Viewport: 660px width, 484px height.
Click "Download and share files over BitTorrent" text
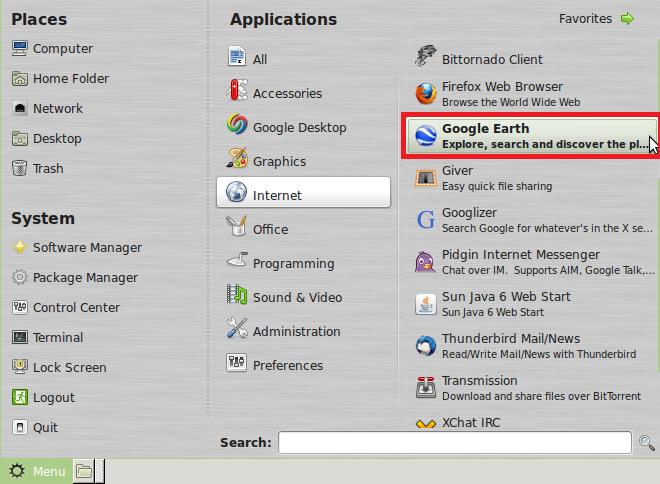[541, 396]
